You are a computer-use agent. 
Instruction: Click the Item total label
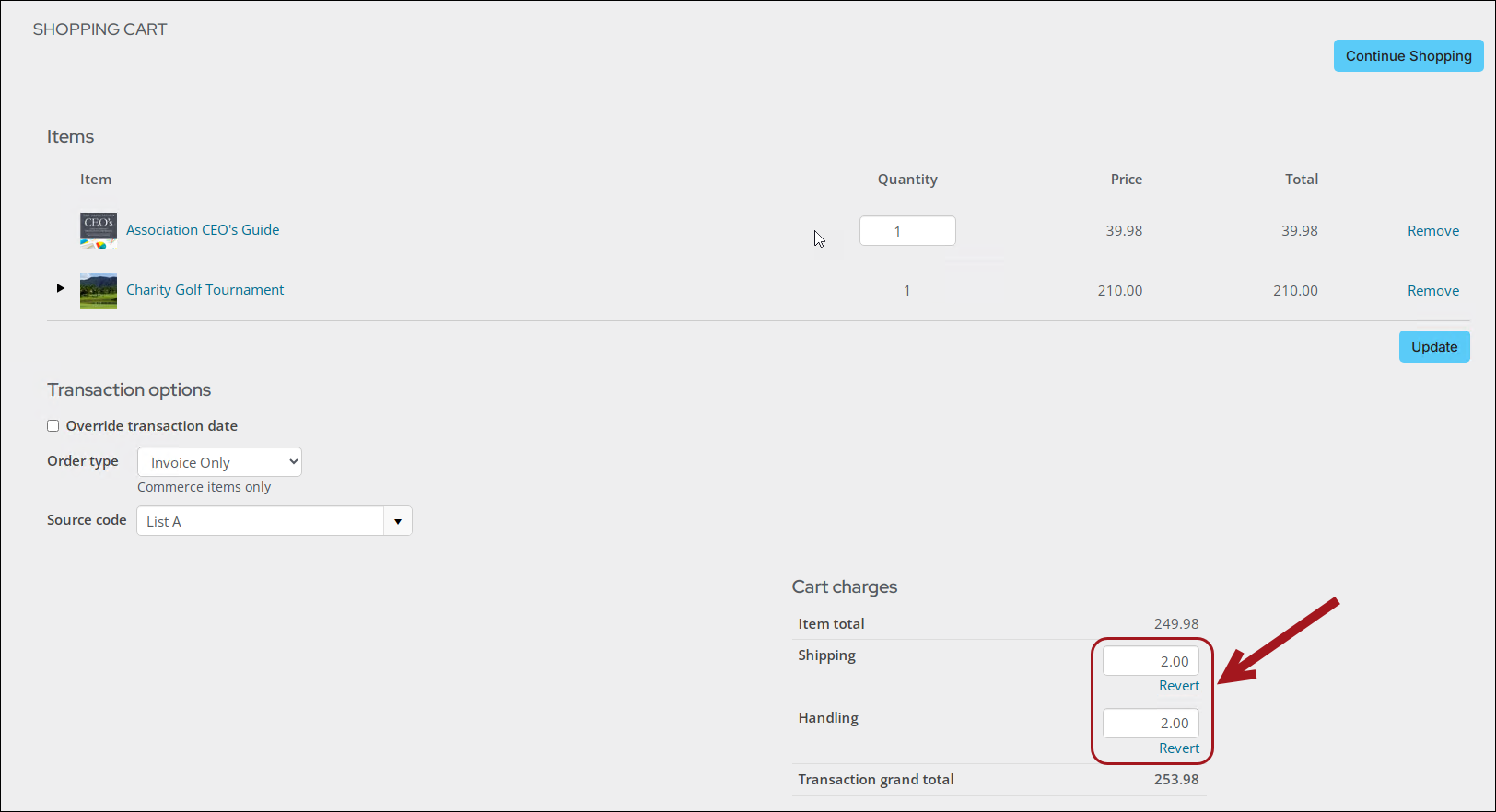(832, 624)
